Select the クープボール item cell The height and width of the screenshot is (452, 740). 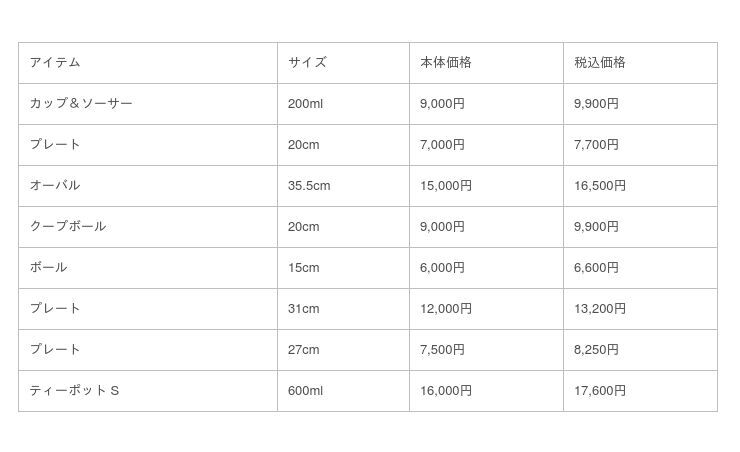[68, 227]
